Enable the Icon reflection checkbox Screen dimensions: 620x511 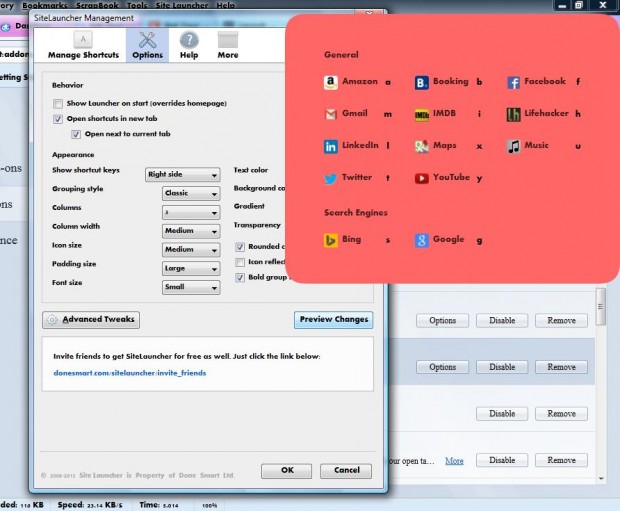coord(240,262)
